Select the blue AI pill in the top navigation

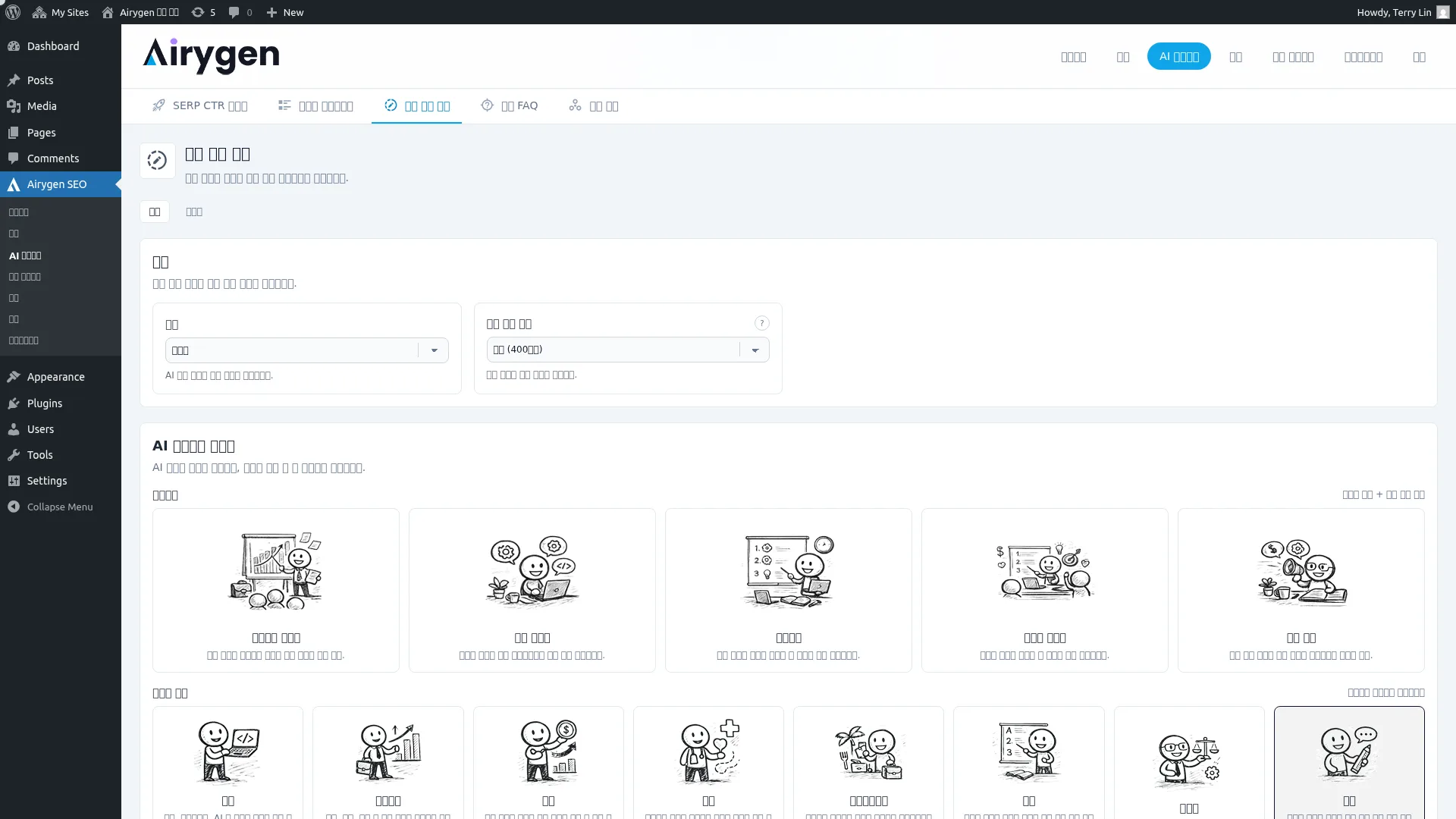pos(1178,56)
